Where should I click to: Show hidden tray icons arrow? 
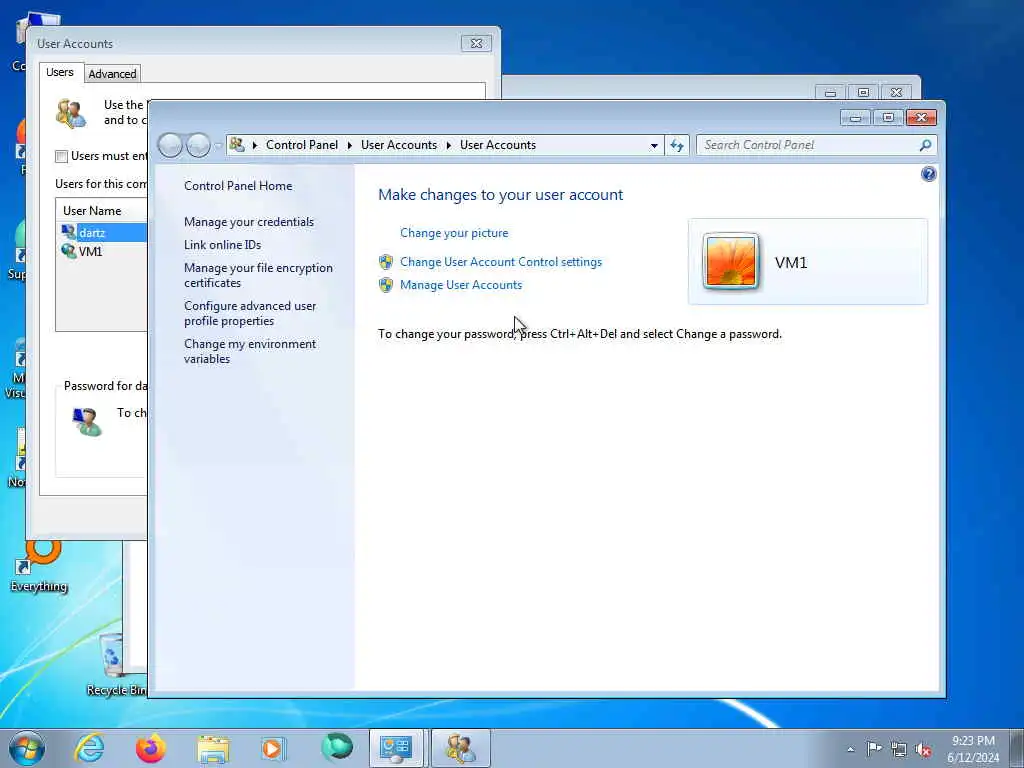[851, 749]
